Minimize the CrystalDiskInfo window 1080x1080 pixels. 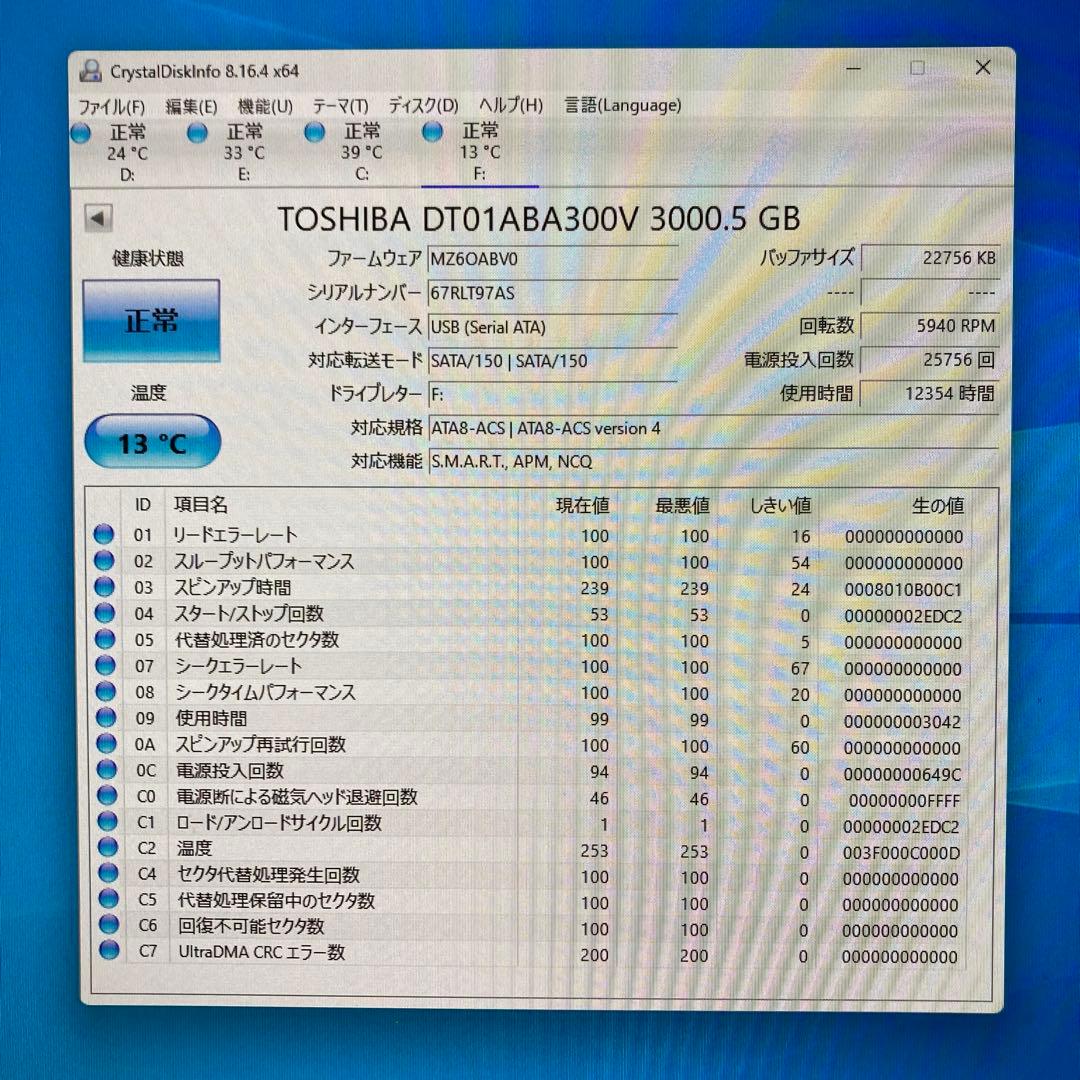coord(853,69)
